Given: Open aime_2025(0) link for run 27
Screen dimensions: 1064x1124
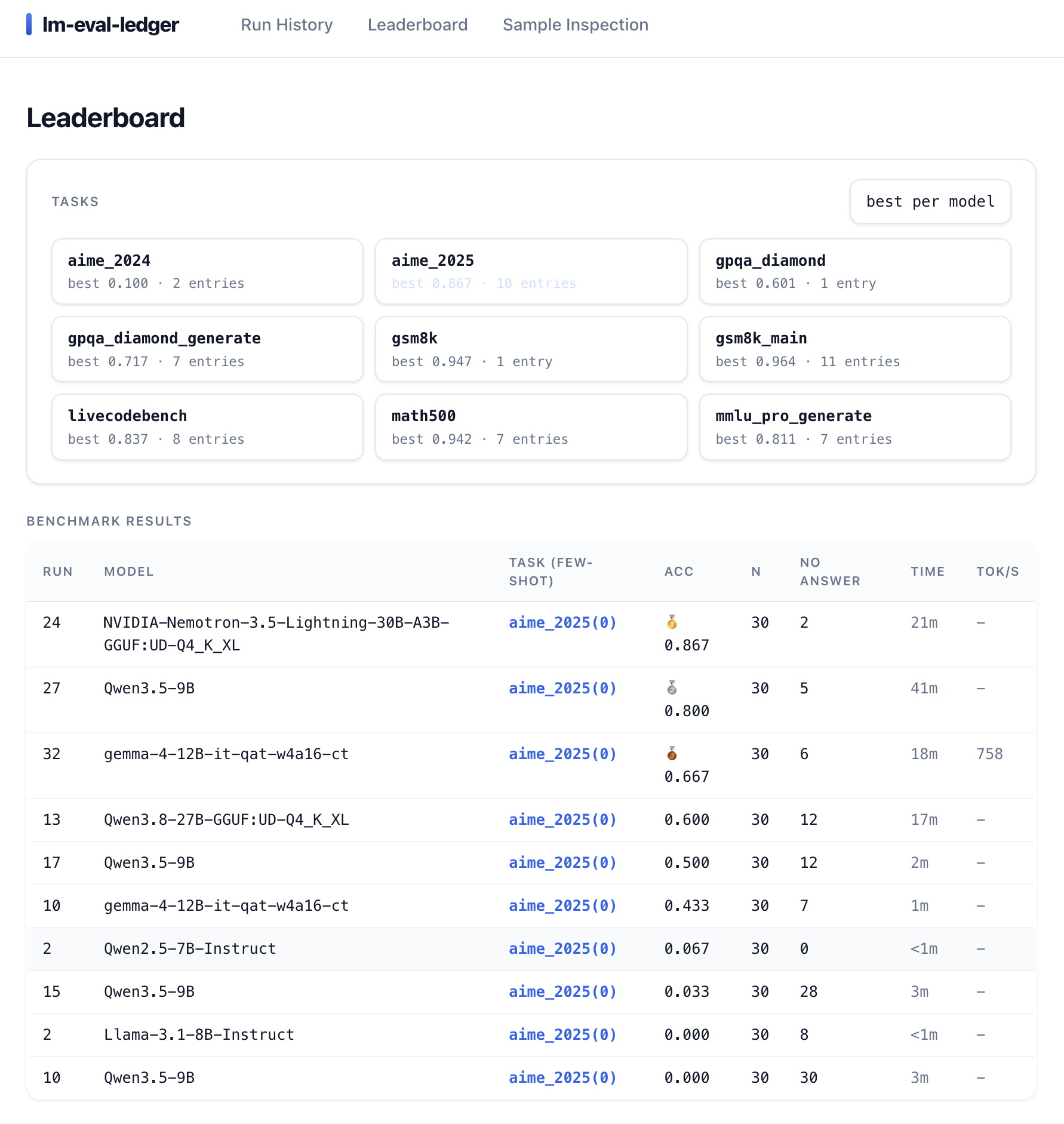Looking at the screenshot, I should tap(562, 689).
